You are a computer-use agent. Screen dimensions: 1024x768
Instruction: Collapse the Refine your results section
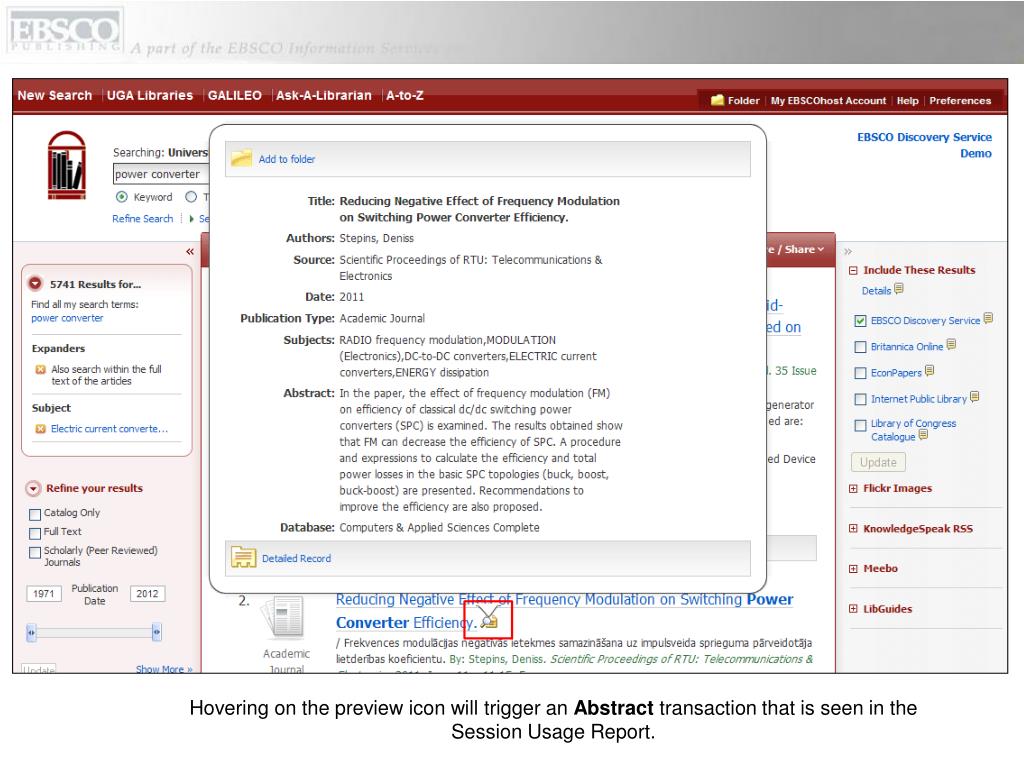click(x=33, y=488)
